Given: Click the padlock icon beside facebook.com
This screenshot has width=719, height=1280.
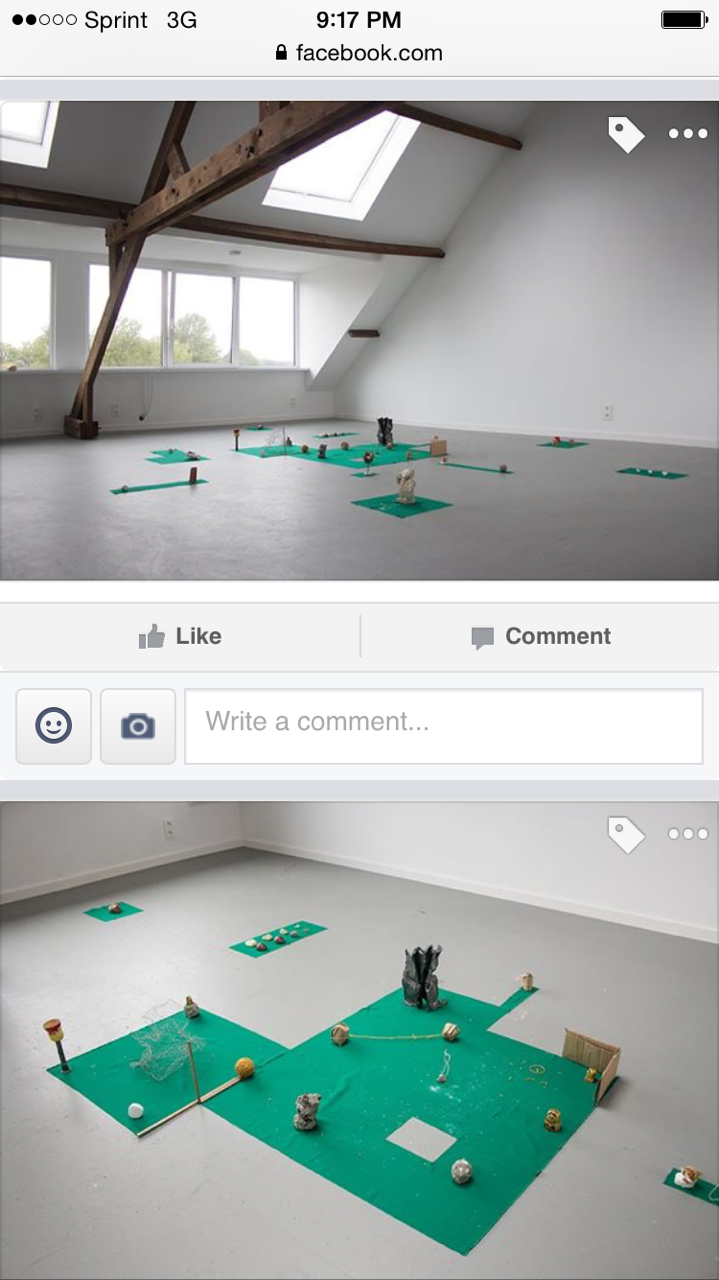Looking at the screenshot, I should click(282, 53).
